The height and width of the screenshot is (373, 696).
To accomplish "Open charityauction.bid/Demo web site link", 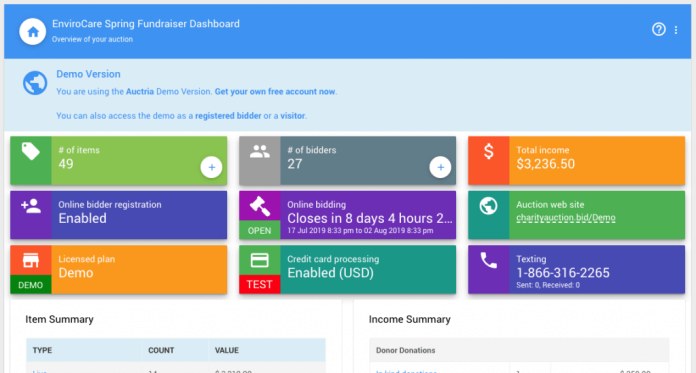I will tap(566, 218).
